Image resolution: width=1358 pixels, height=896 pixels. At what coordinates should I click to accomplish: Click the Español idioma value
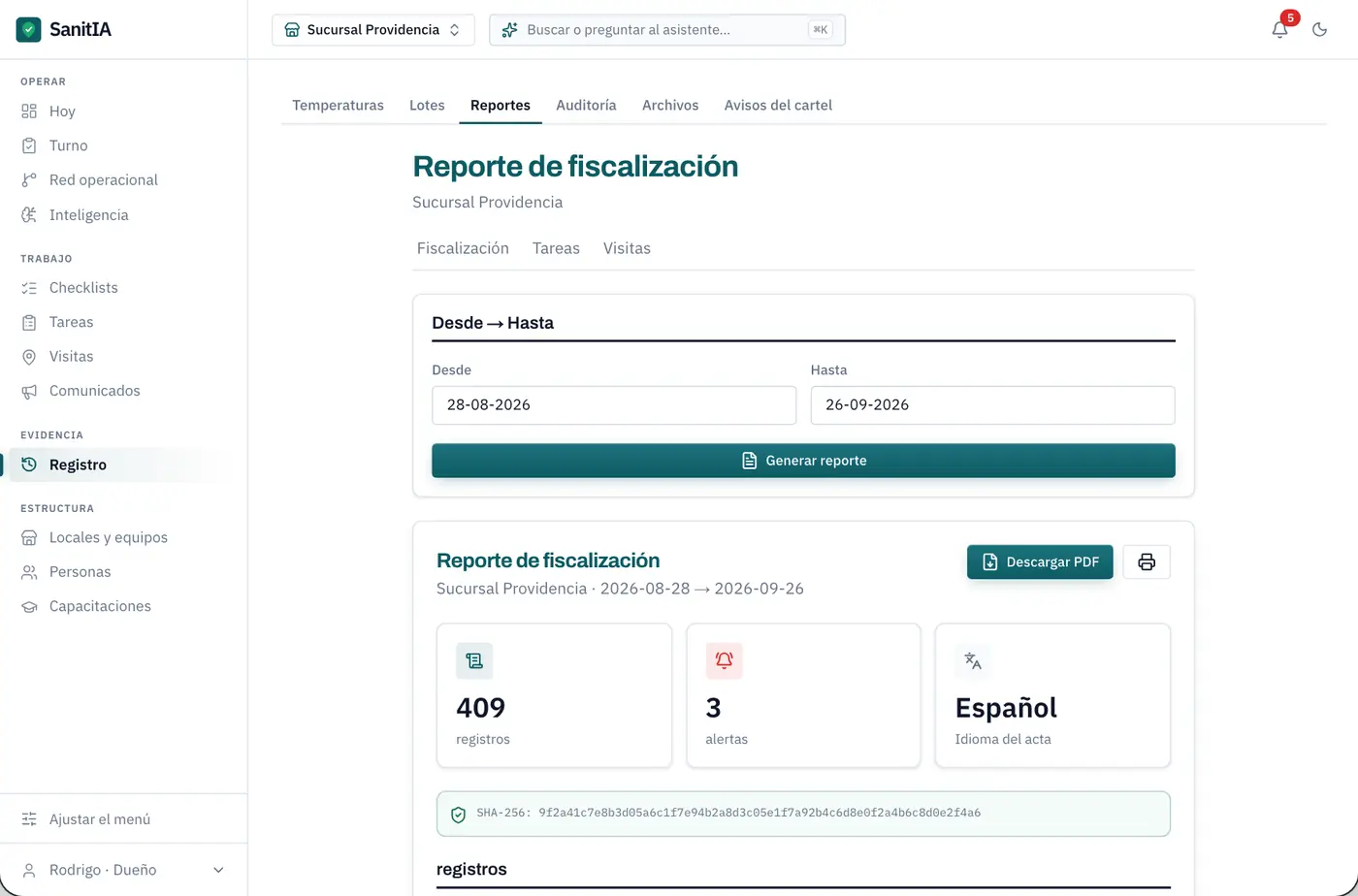pyautogui.click(x=1006, y=708)
